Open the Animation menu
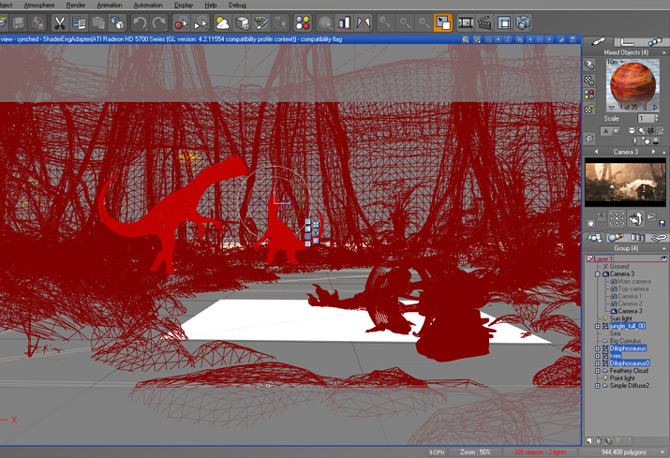670x458 pixels. coord(109,5)
